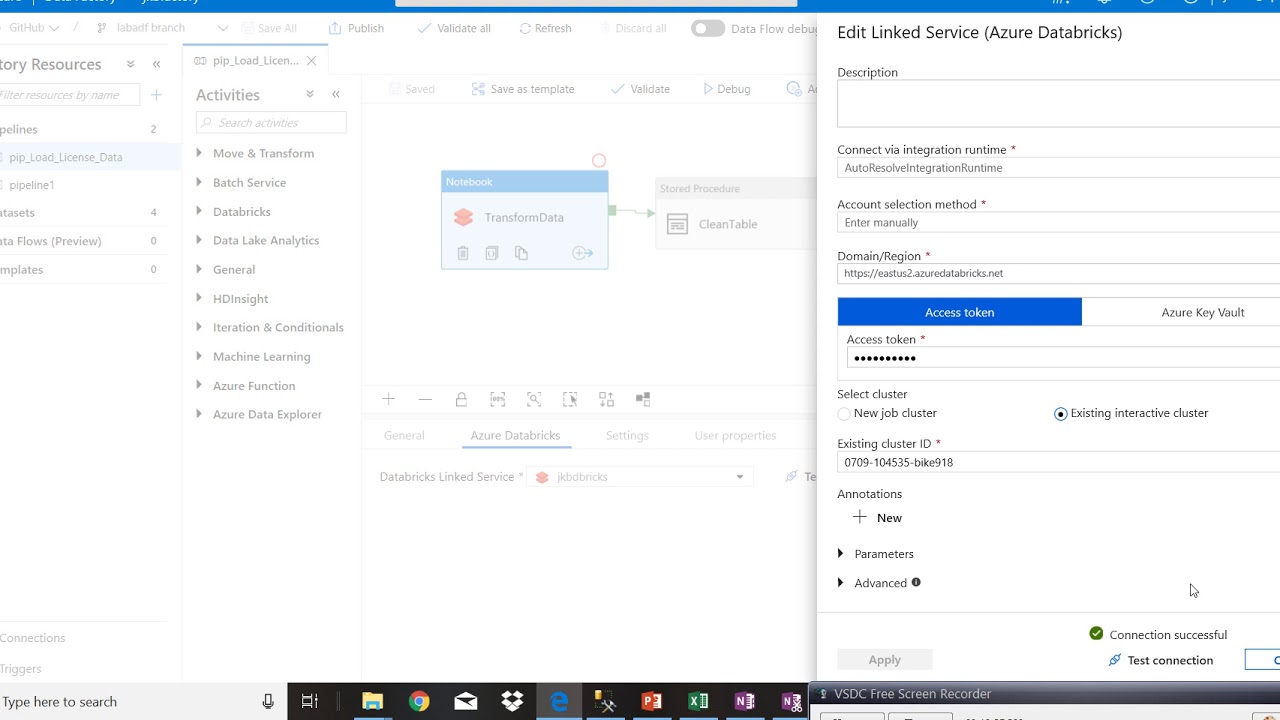
Task: Toggle the resize layout canvas icon
Action: pyautogui.click(x=643, y=399)
